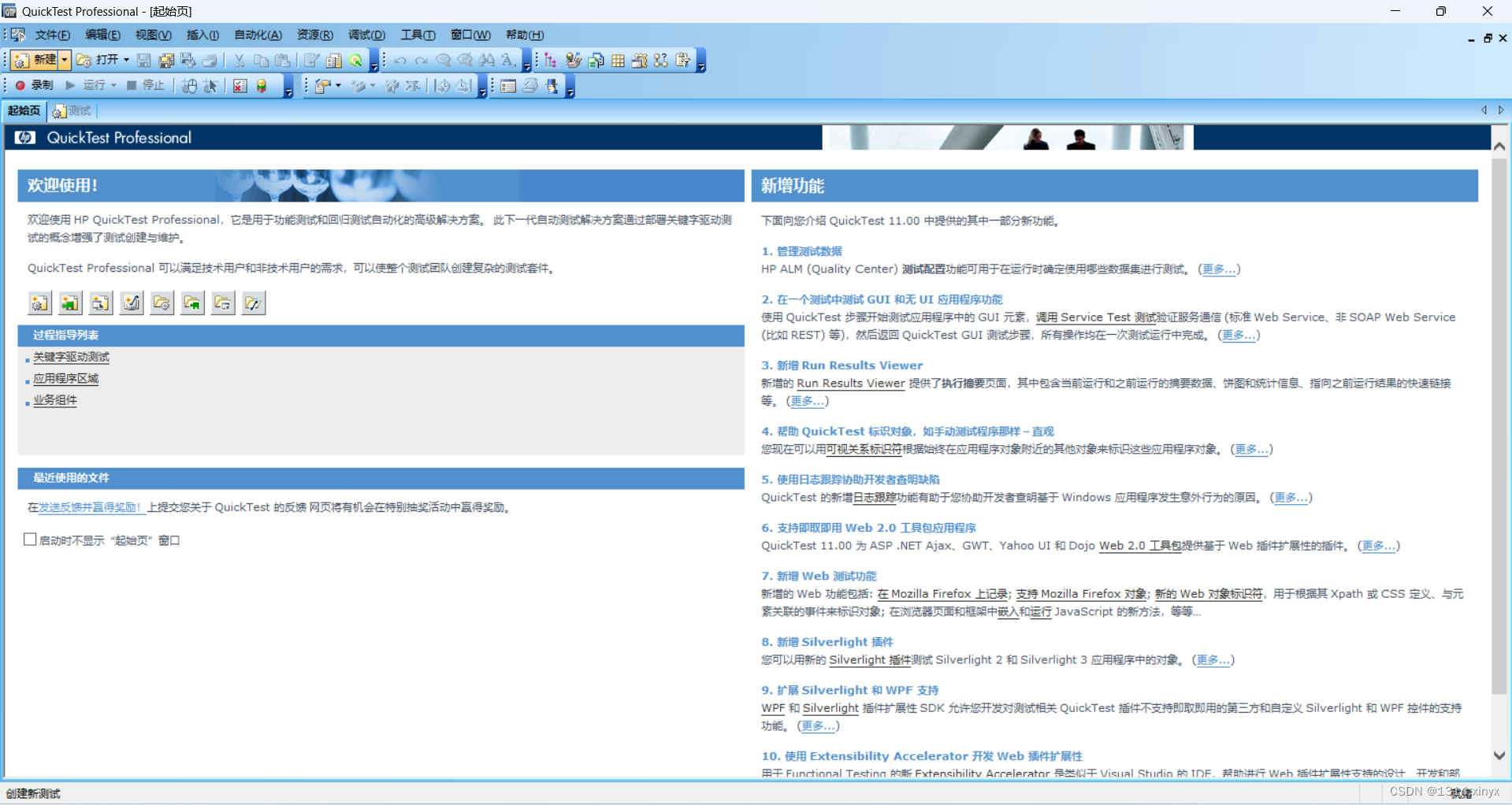Click the vertical scrollbar down arrow
The height and width of the screenshot is (805, 1512).
click(x=1499, y=756)
